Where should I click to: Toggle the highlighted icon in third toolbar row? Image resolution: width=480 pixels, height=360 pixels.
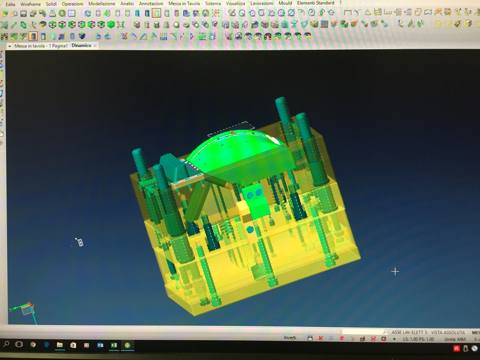click(x=33, y=36)
